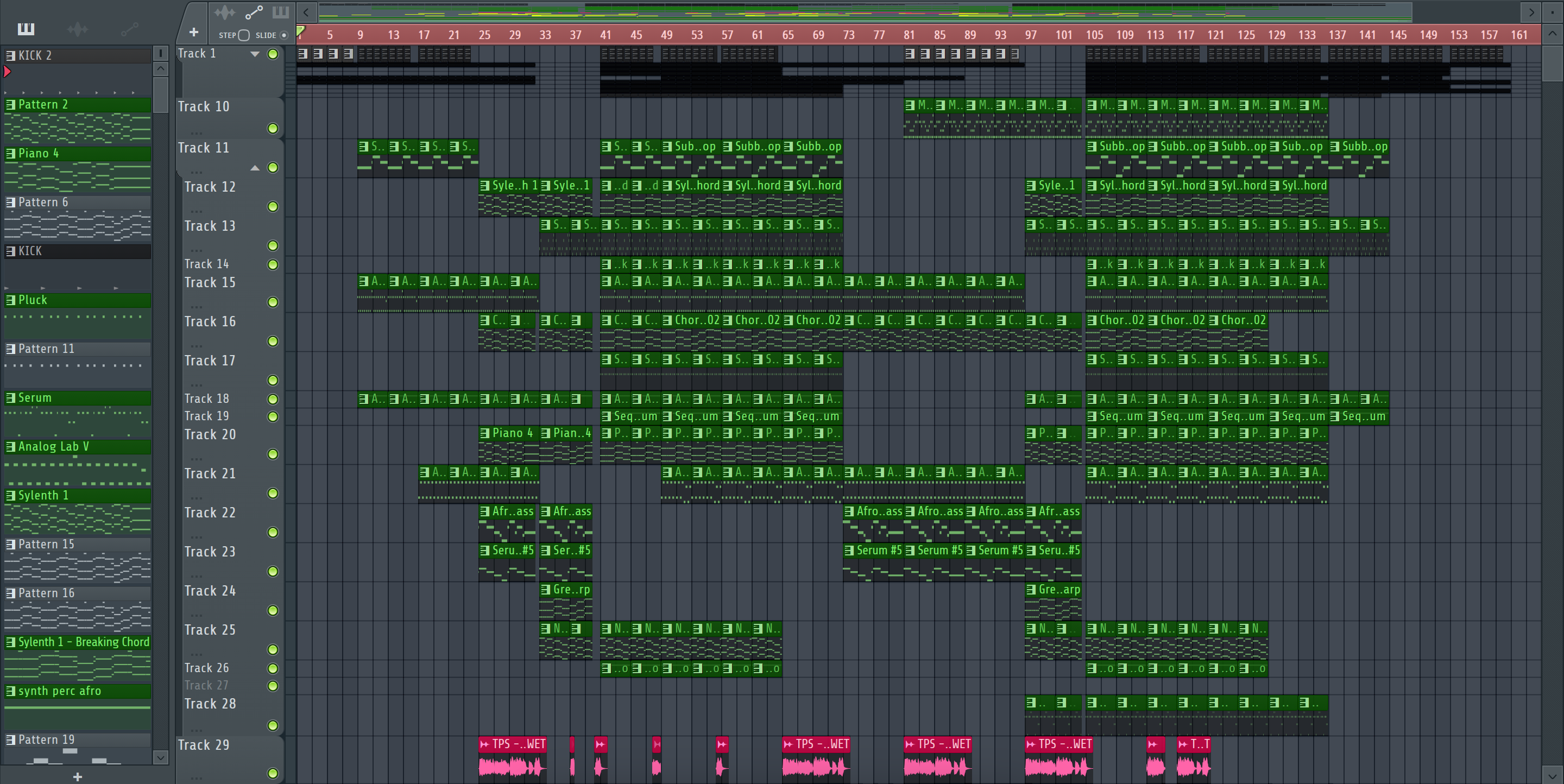This screenshot has width=1564, height=784.
Task: Click playlist vertical scroll-down arrow
Action: point(1553,775)
